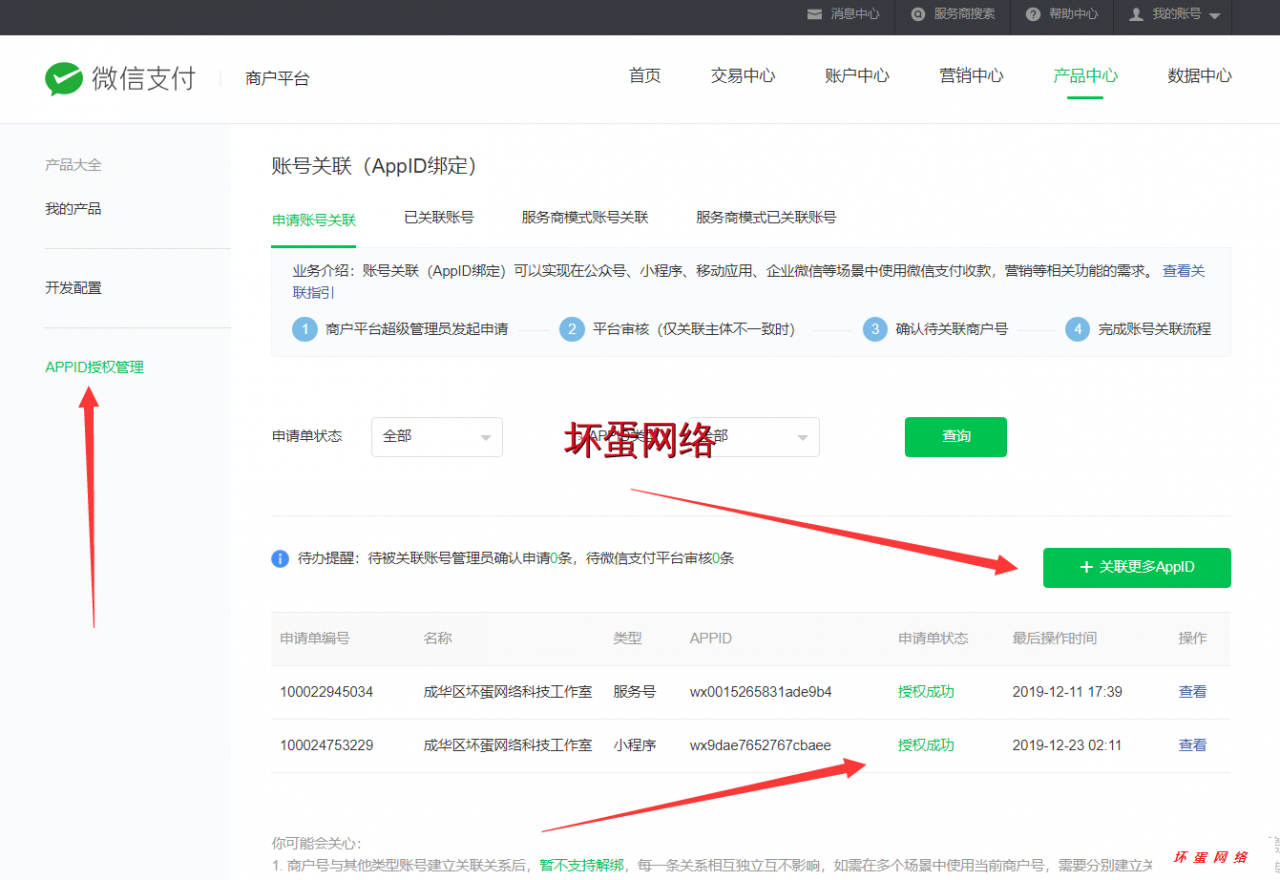Click the 微信支付 green logo
Screen dimensions: 1280x880
coord(63,78)
